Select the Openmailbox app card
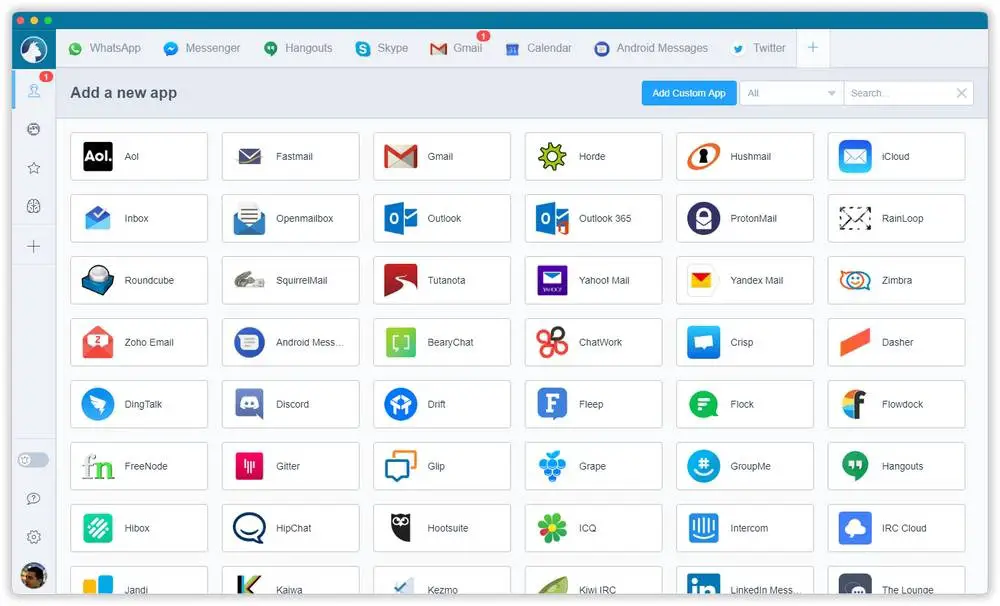Image resolution: width=1000 pixels, height=606 pixels. pos(290,218)
